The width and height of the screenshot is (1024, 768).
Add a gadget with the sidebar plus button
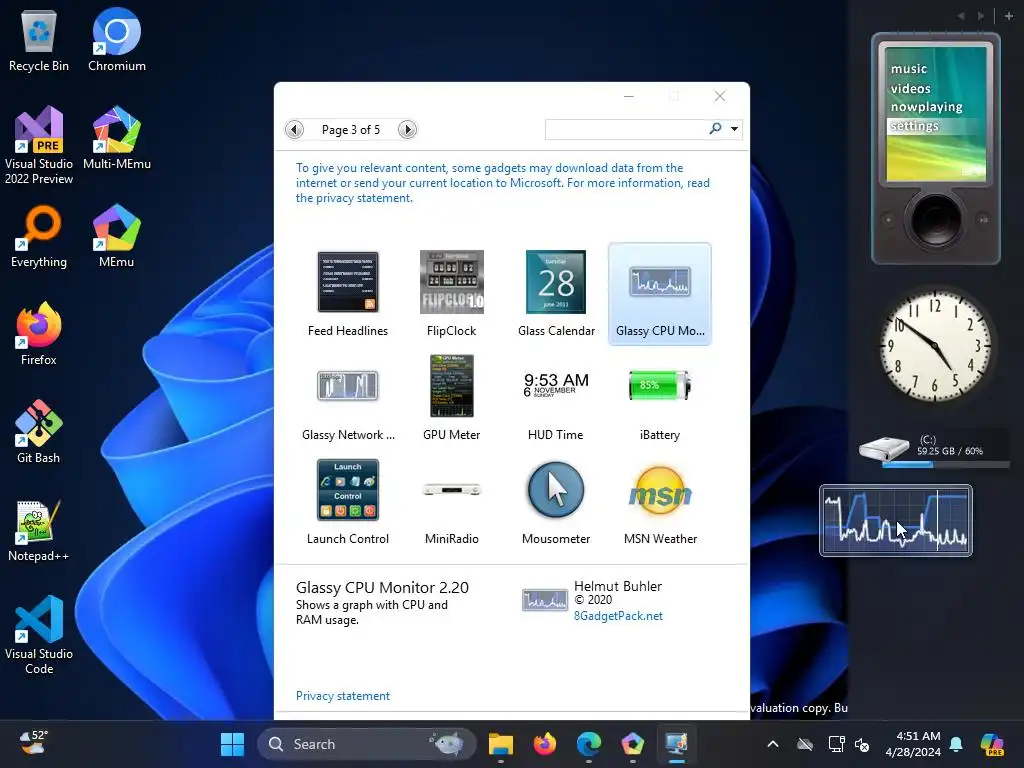point(1008,16)
